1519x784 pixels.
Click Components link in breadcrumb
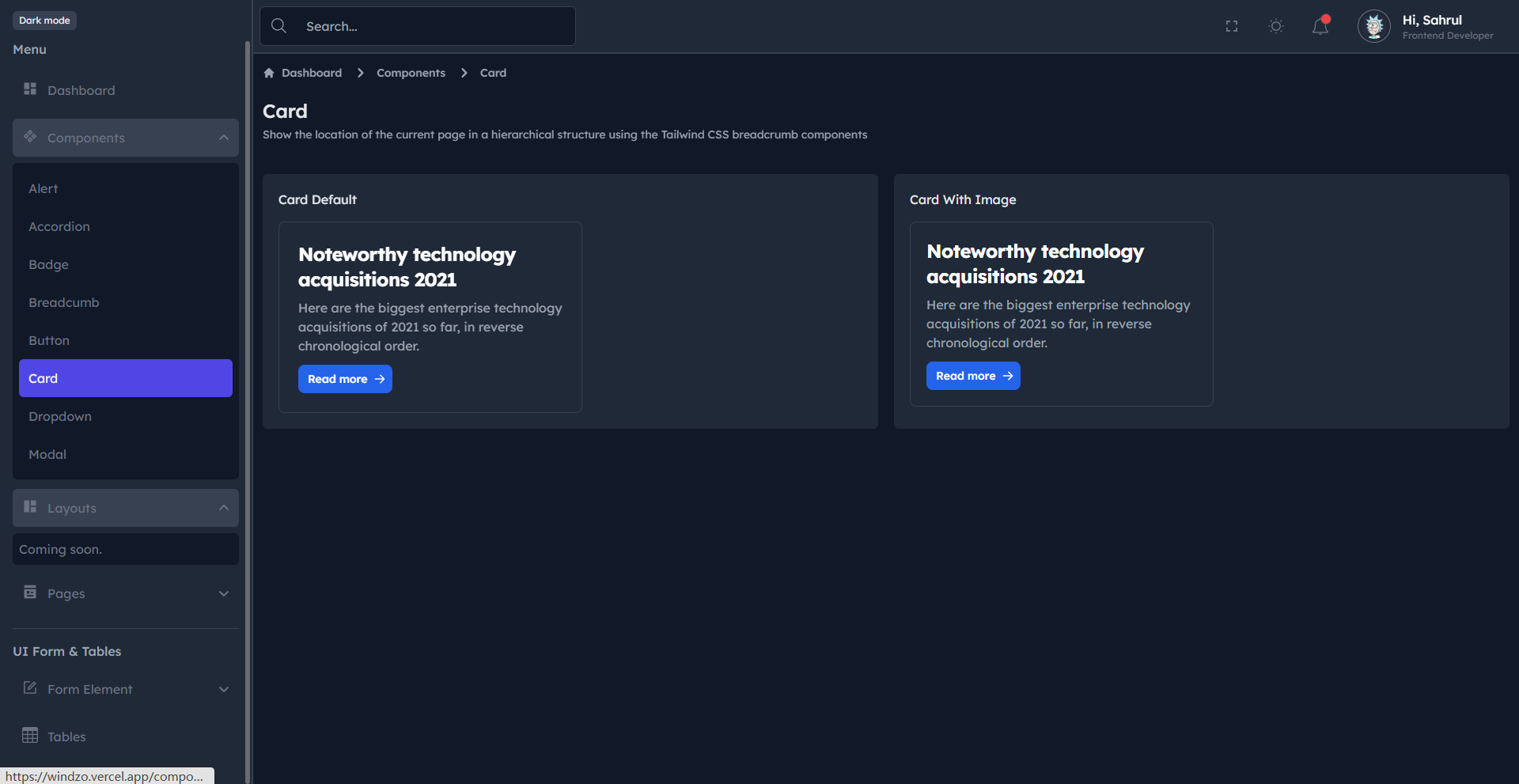coord(411,73)
